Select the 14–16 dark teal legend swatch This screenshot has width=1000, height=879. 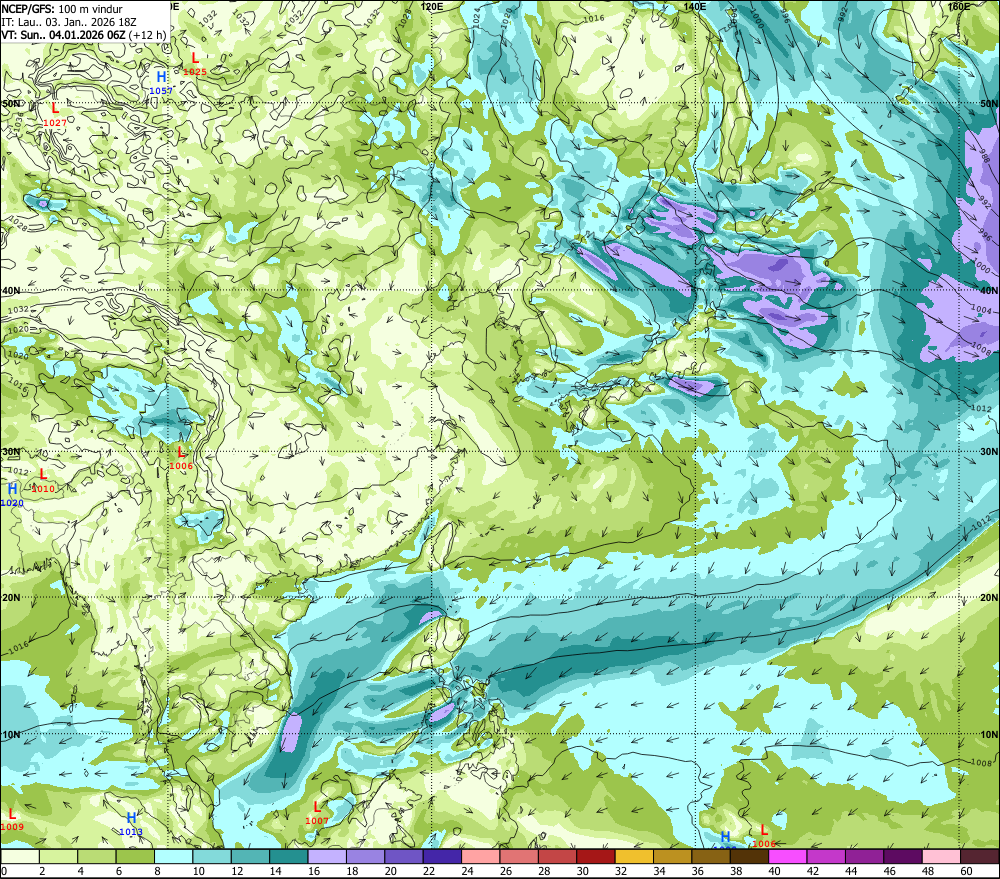289,856
